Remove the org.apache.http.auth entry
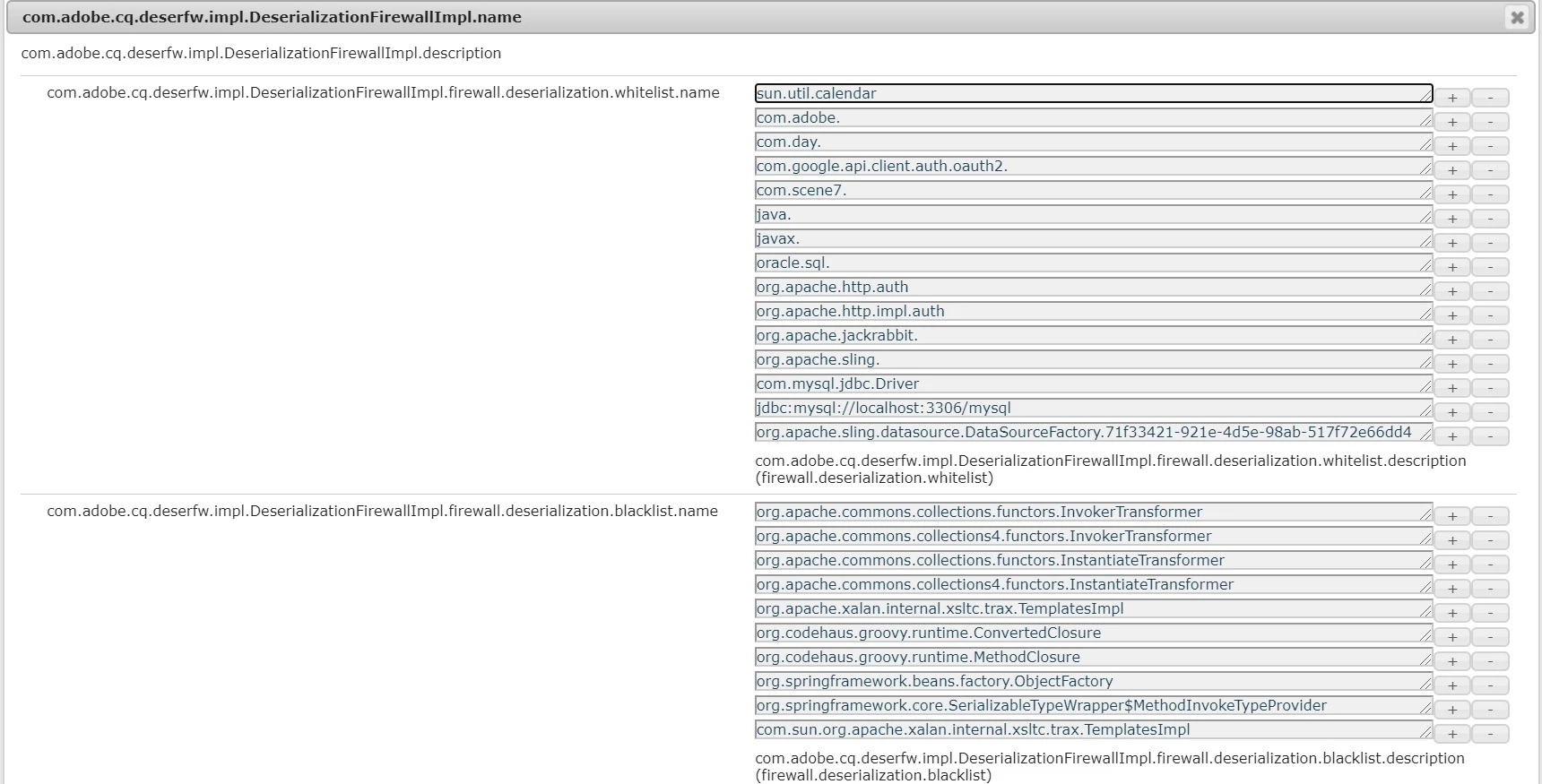Screen dimensions: 1542x784 point(1491,291)
